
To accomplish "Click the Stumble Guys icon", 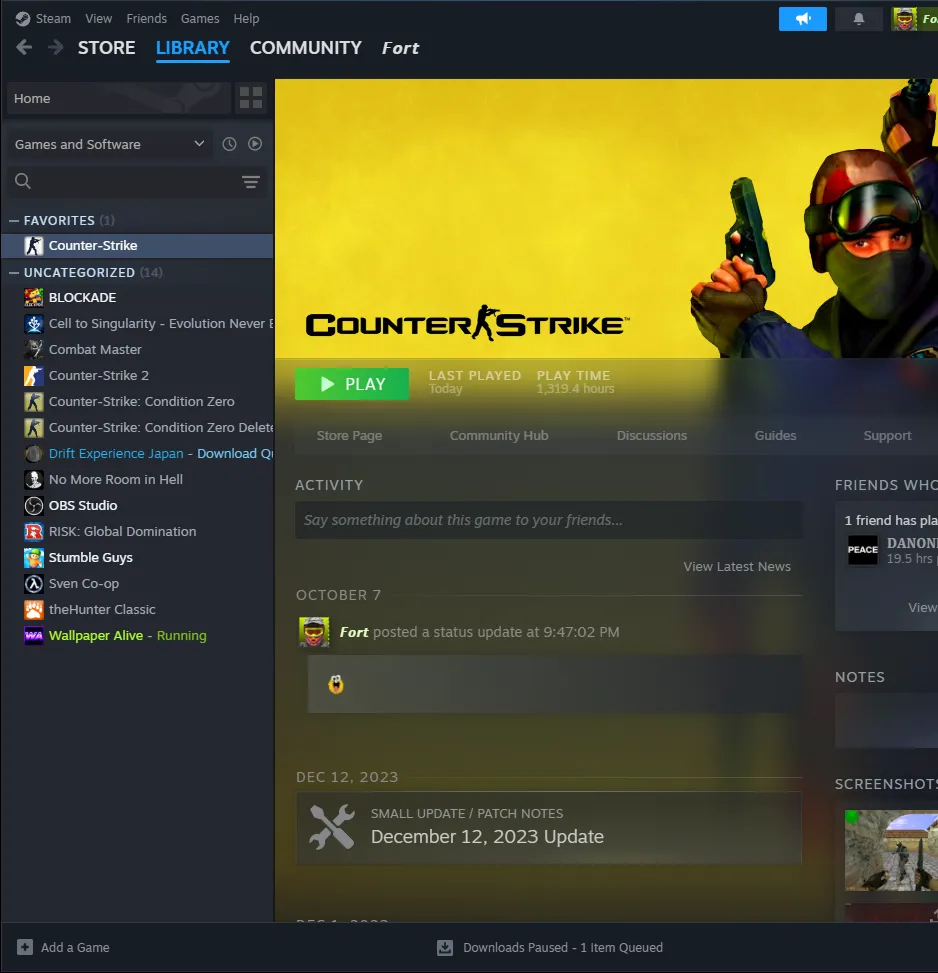I will (x=34, y=558).
